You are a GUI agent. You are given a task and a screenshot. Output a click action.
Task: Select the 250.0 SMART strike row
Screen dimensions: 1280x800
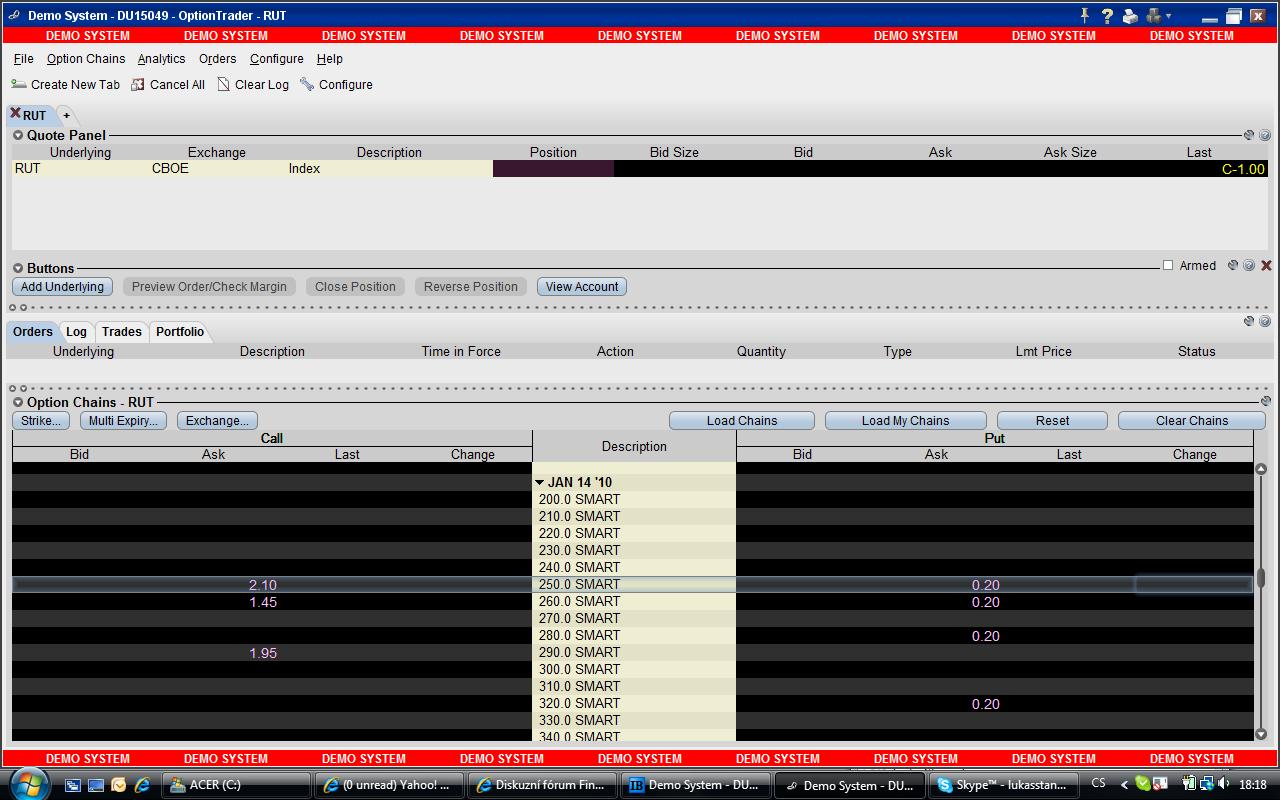pyautogui.click(x=634, y=584)
